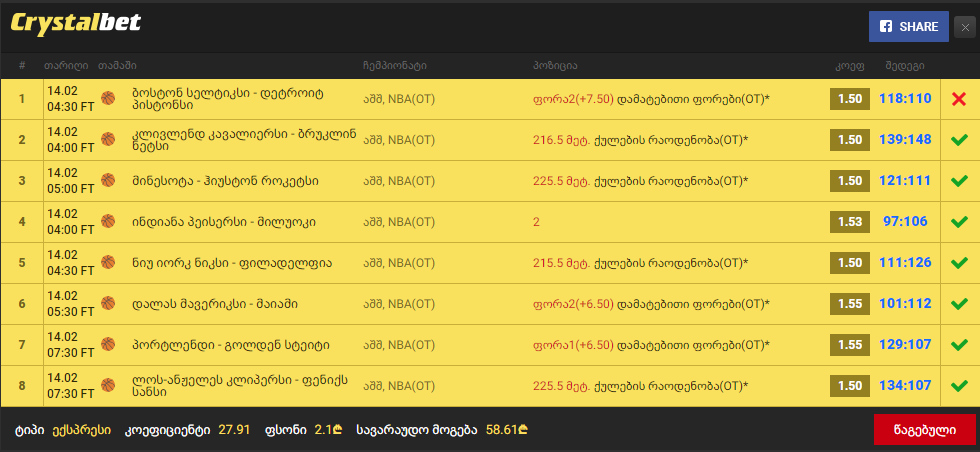Click the red წაგებული status button
The width and height of the screenshot is (980, 452).
[x=924, y=429]
